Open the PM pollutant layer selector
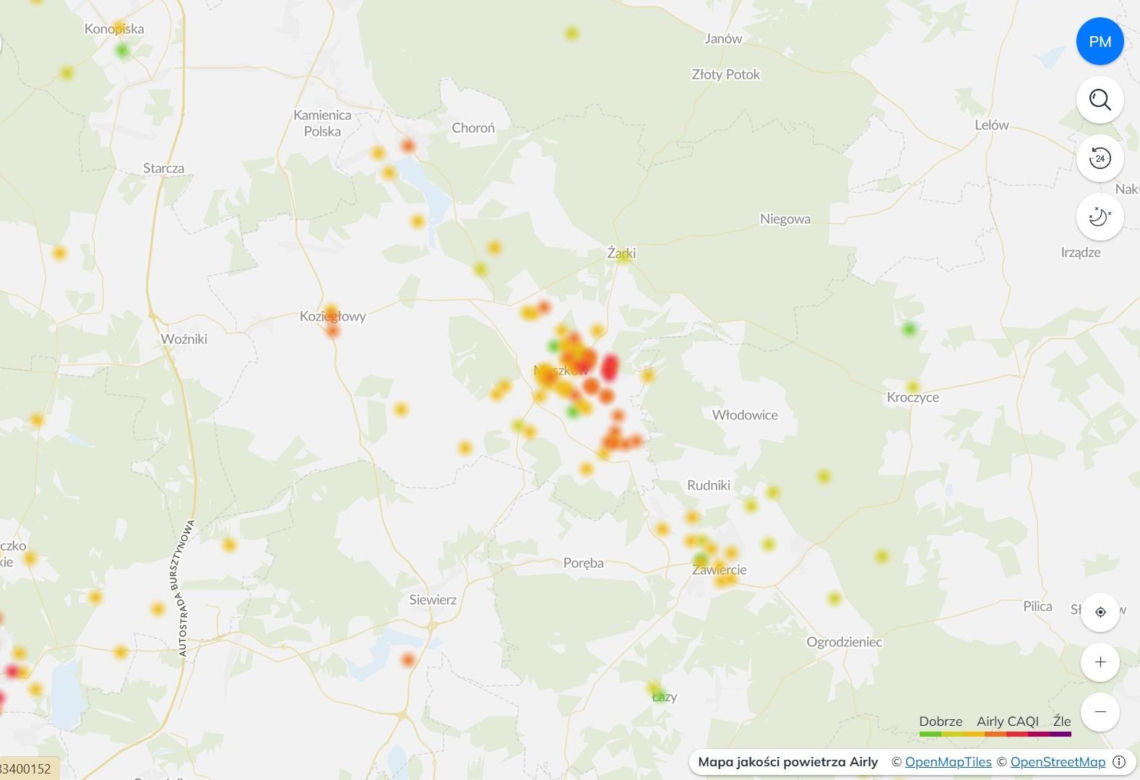The image size is (1140, 780). point(1099,41)
